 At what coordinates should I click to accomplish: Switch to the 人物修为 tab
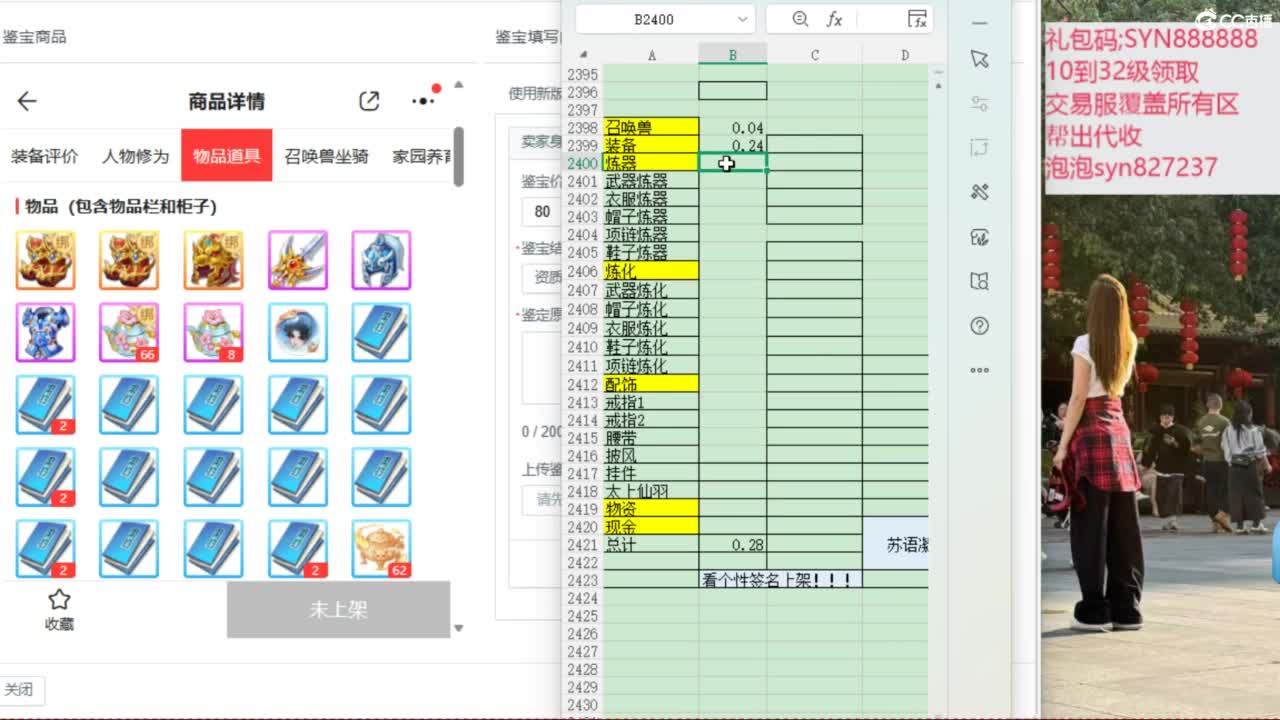pos(135,156)
